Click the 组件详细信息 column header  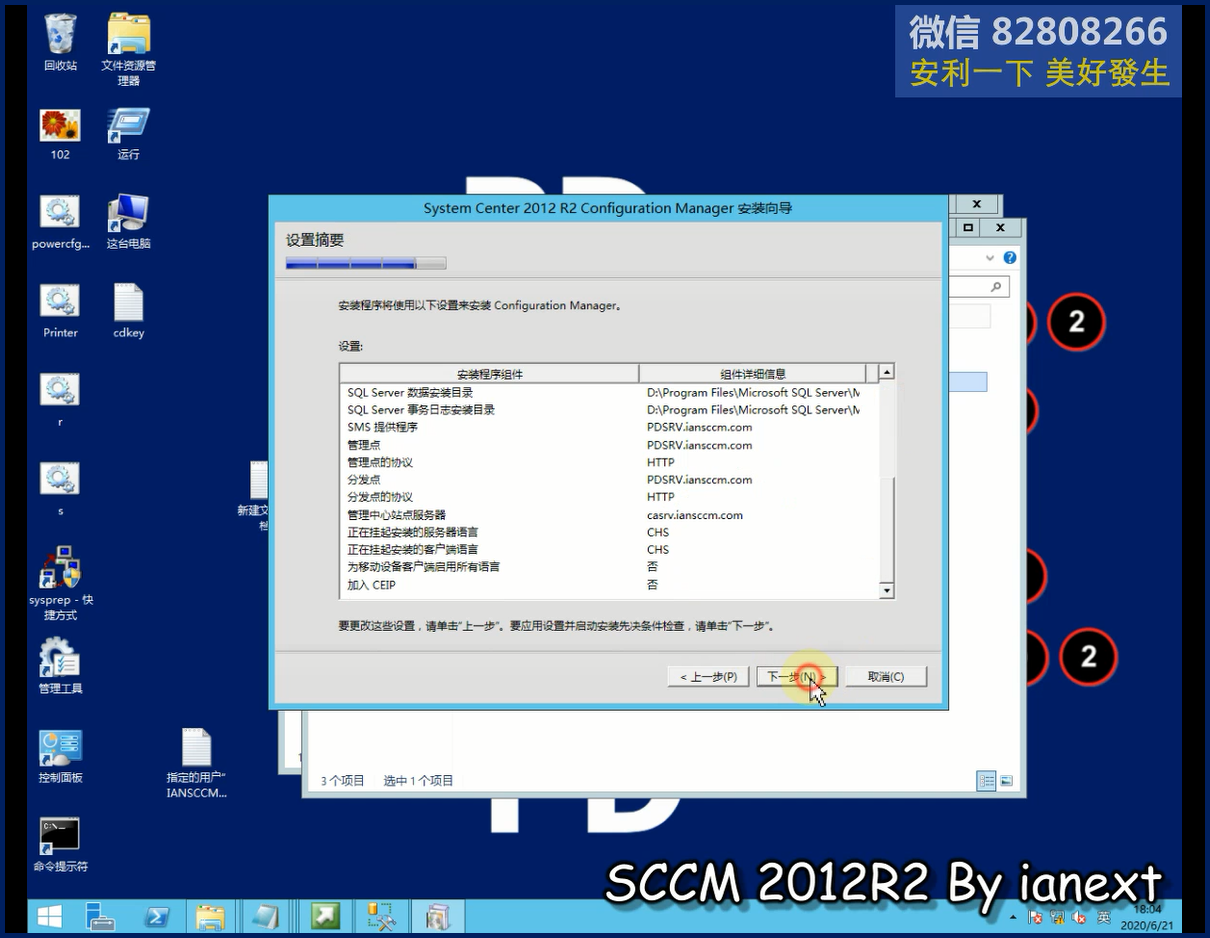(x=753, y=374)
